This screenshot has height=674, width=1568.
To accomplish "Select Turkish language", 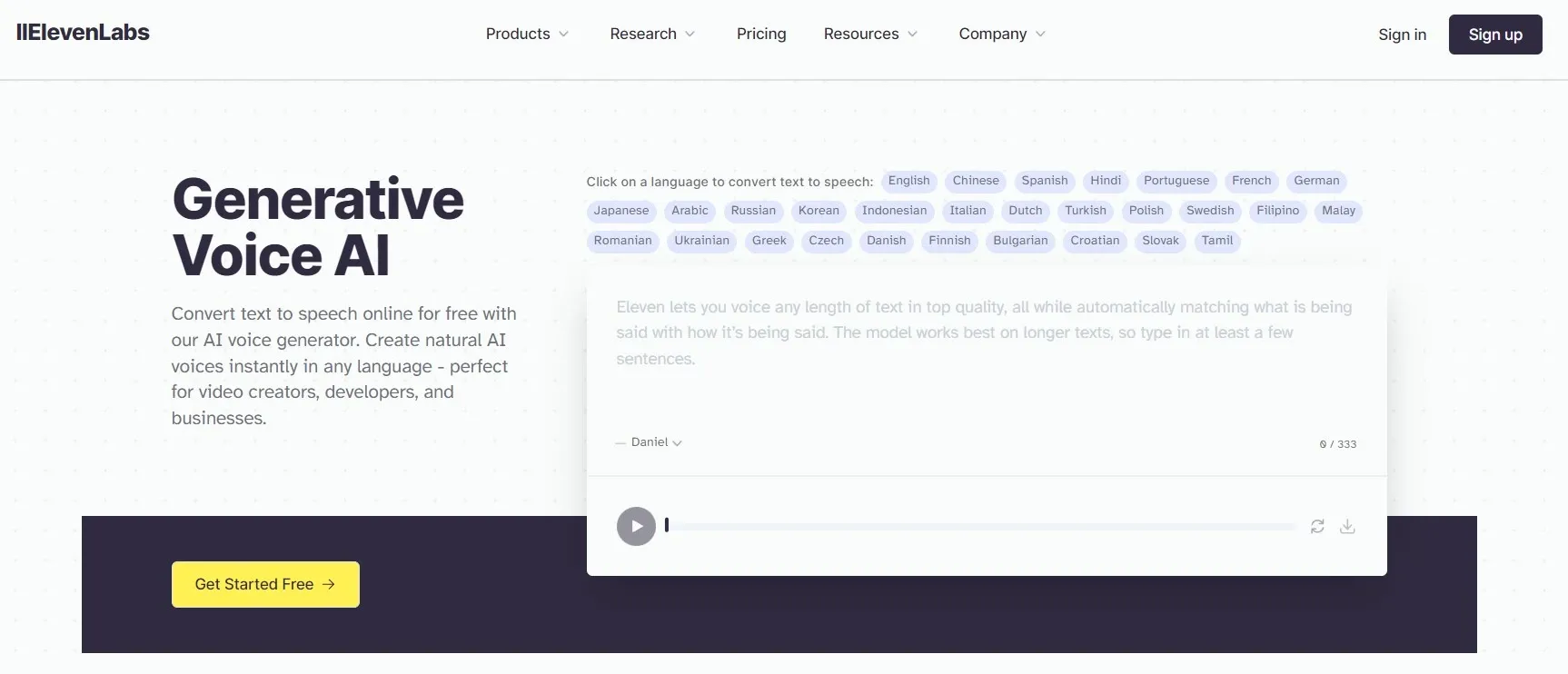I will 1086,211.
